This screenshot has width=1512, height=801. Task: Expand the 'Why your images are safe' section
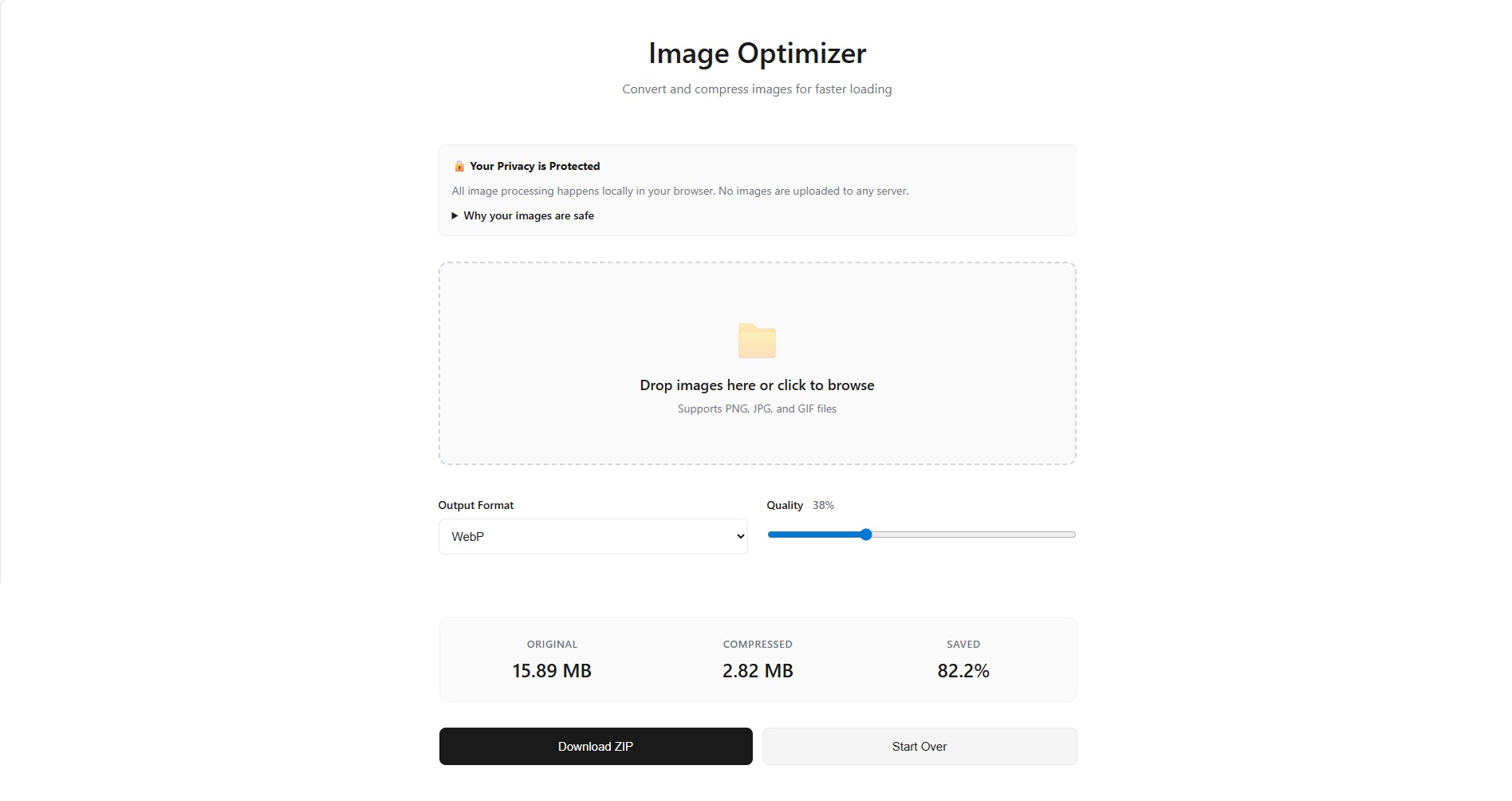coord(529,215)
